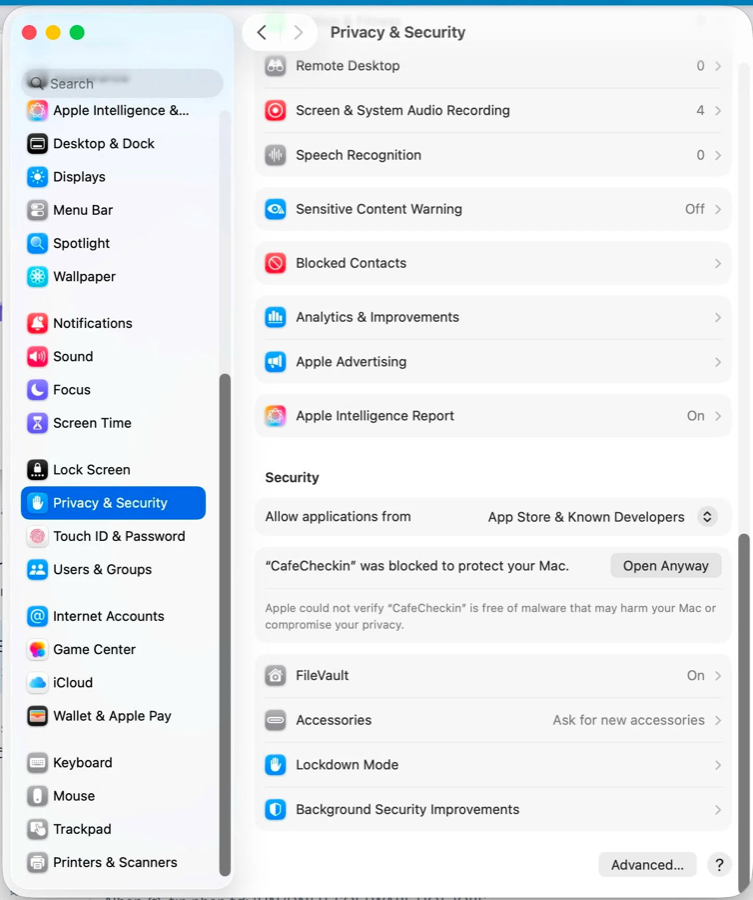Click the Screen & System Audio Recording icon

coord(275,110)
